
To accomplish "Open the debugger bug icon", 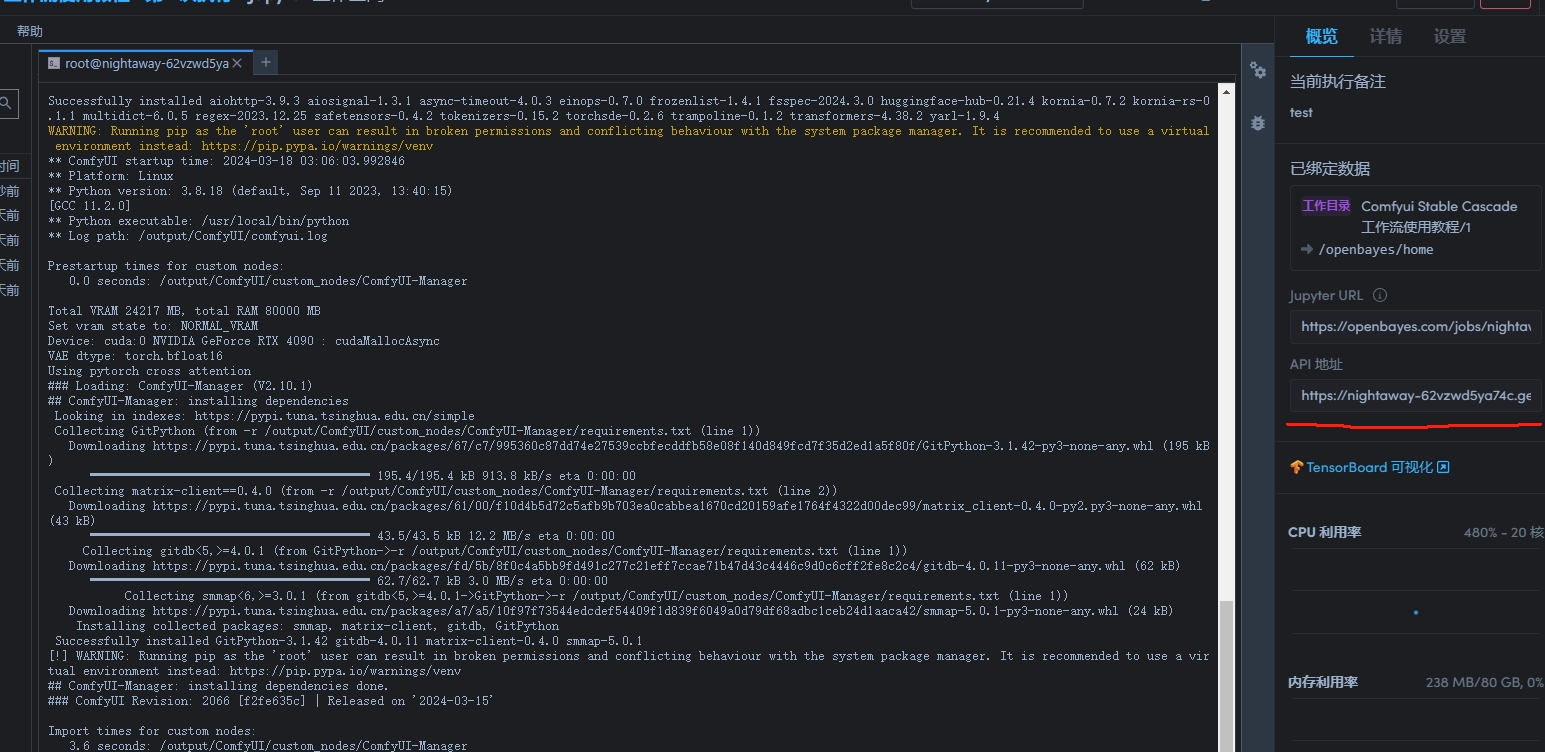I will [1258, 123].
